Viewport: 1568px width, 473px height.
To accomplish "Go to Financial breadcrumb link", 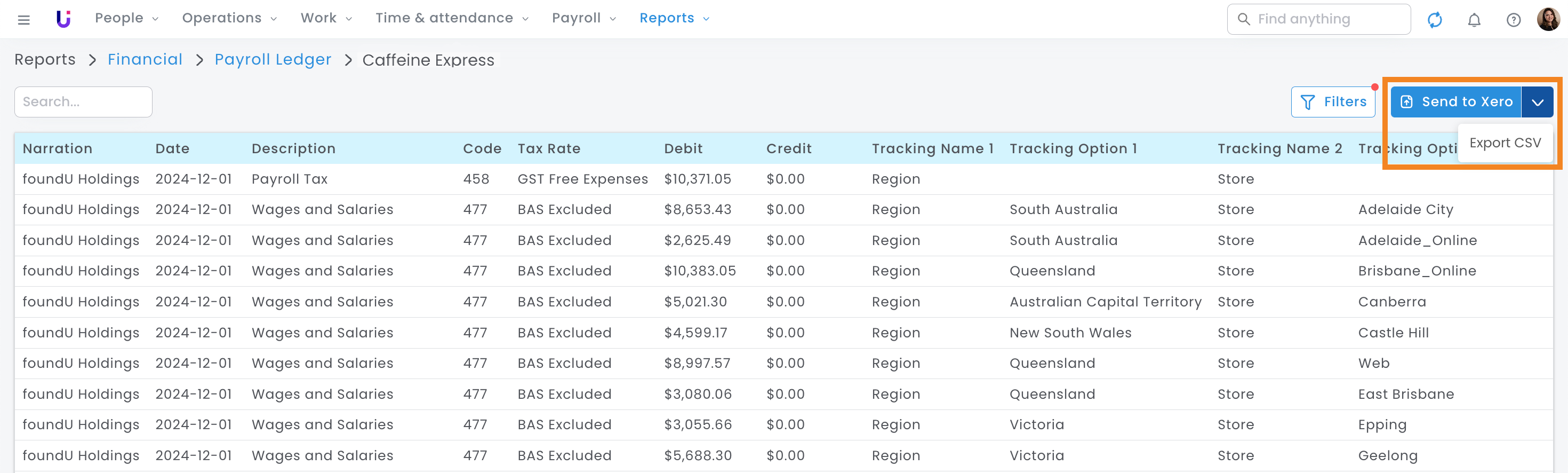I will coord(145,60).
